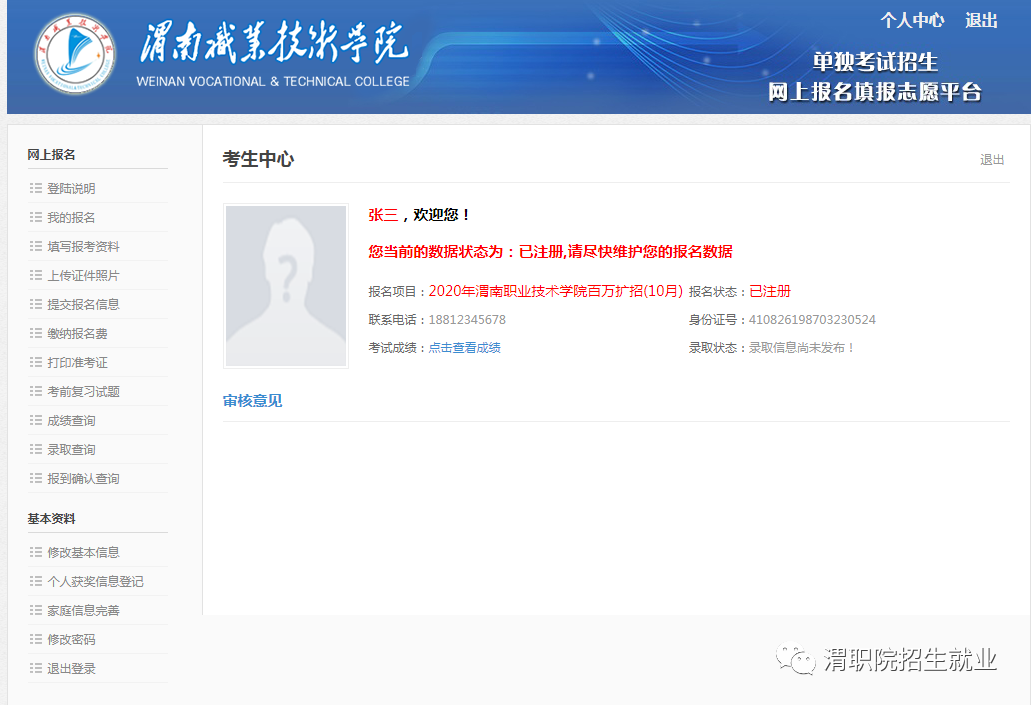
Task: Click the red 已注册 status value
Action: tap(770, 291)
